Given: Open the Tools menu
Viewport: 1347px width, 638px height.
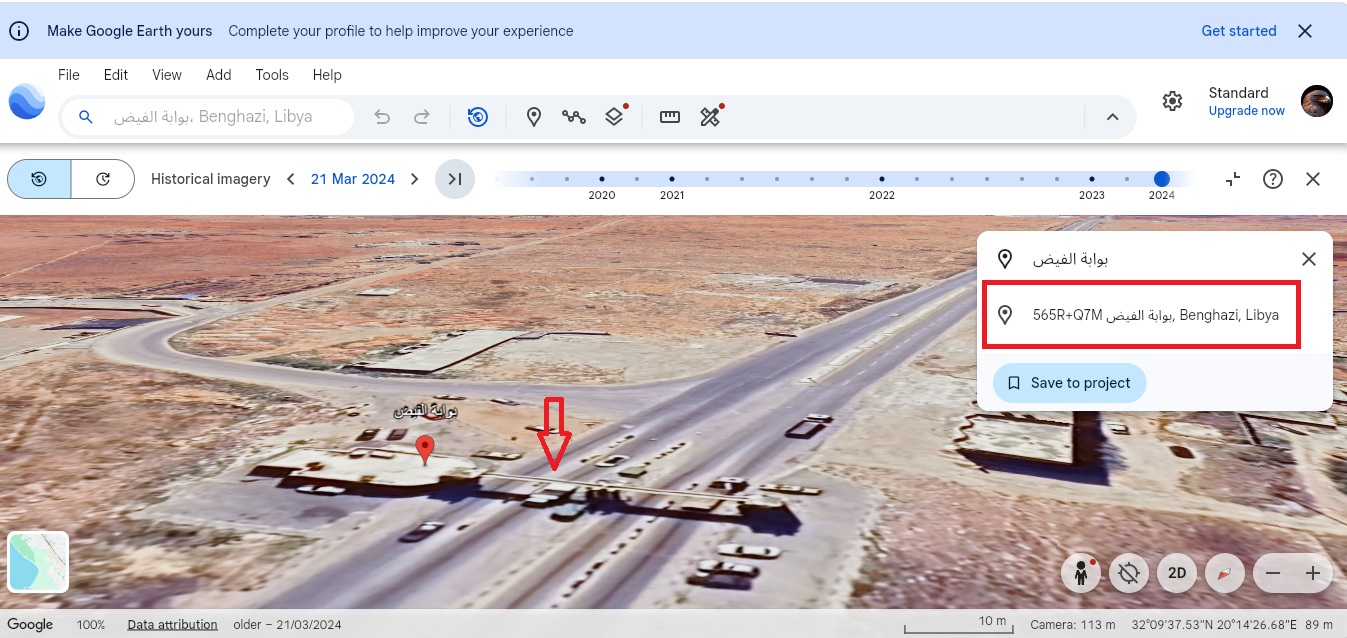Looking at the screenshot, I should (272, 75).
